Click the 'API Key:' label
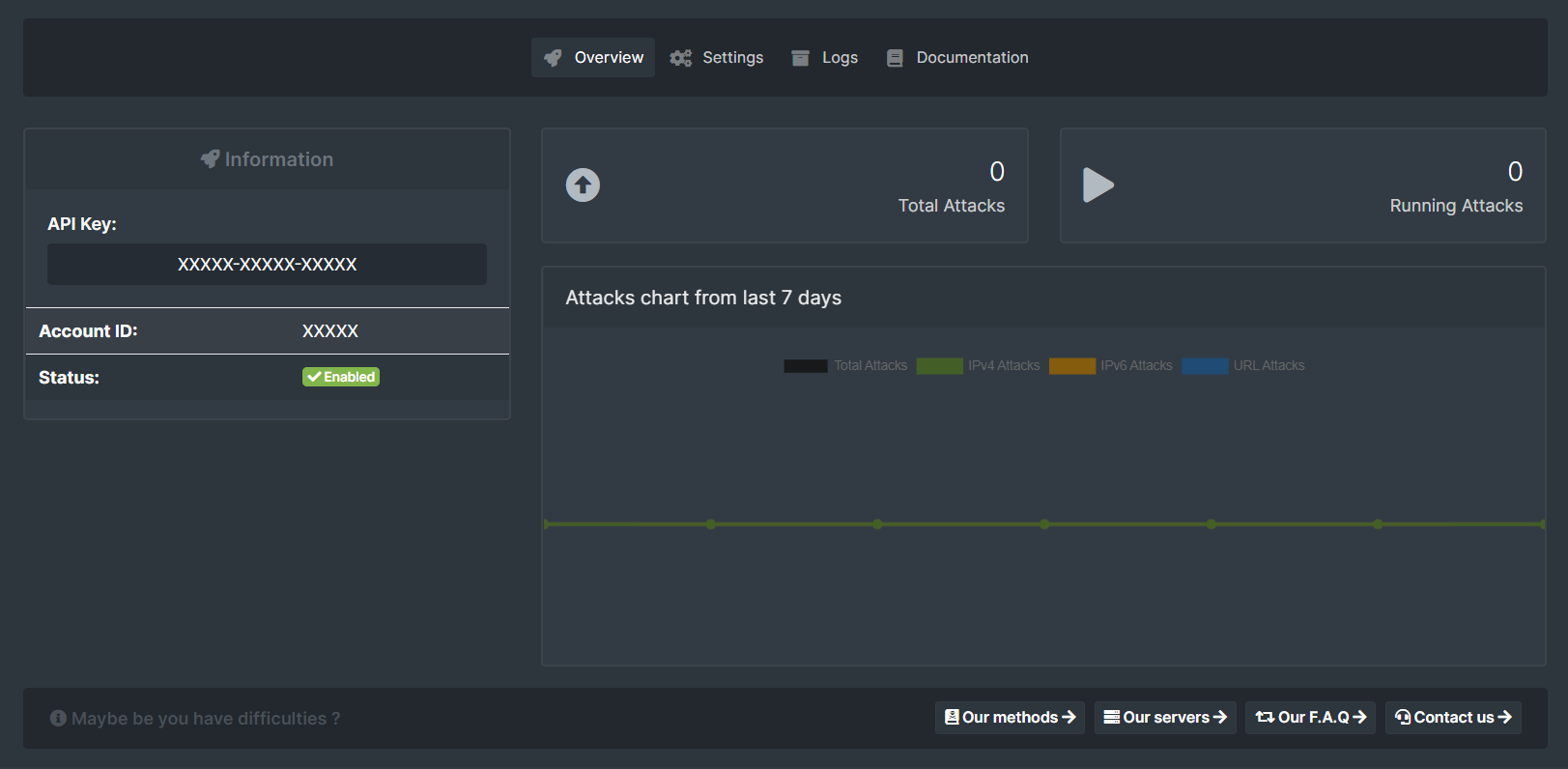Viewport: 1568px width, 769px height. (82, 224)
